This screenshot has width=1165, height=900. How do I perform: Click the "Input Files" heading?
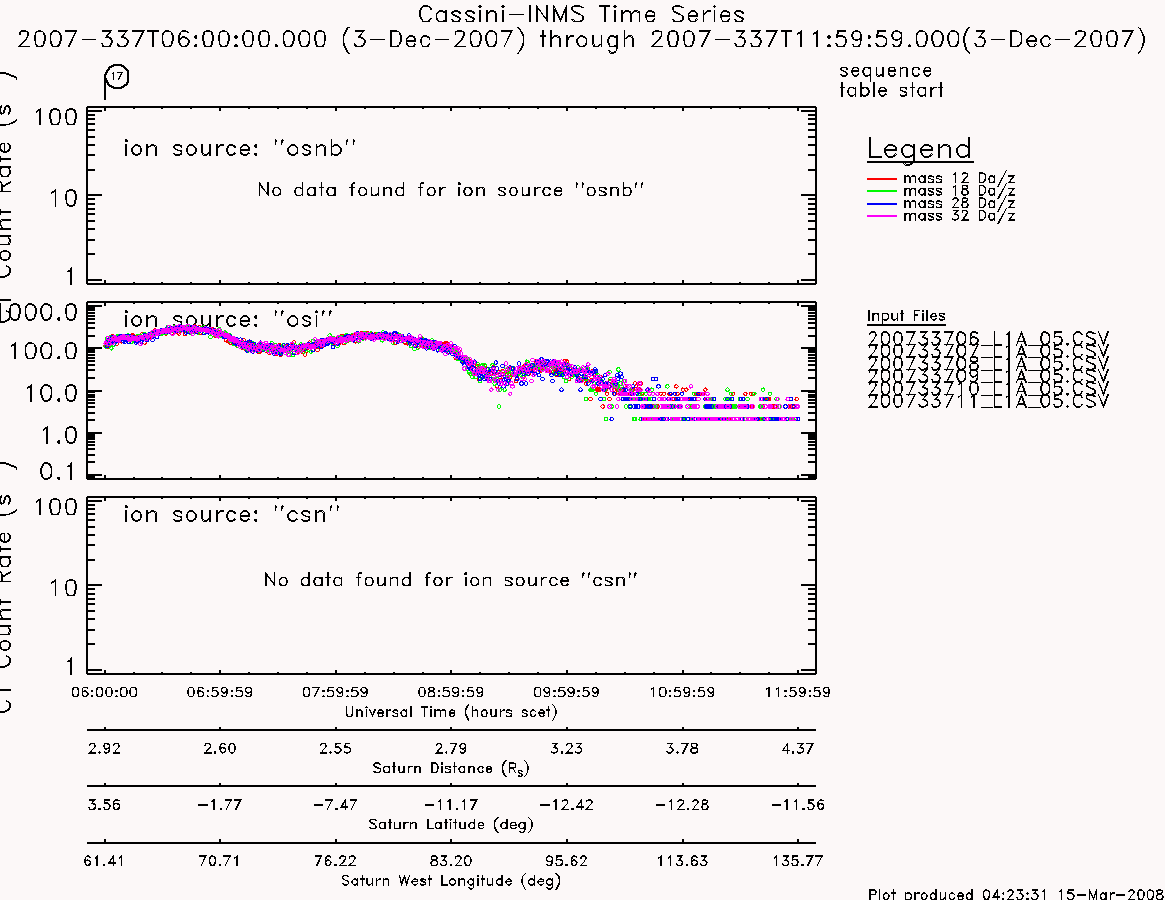(x=906, y=316)
